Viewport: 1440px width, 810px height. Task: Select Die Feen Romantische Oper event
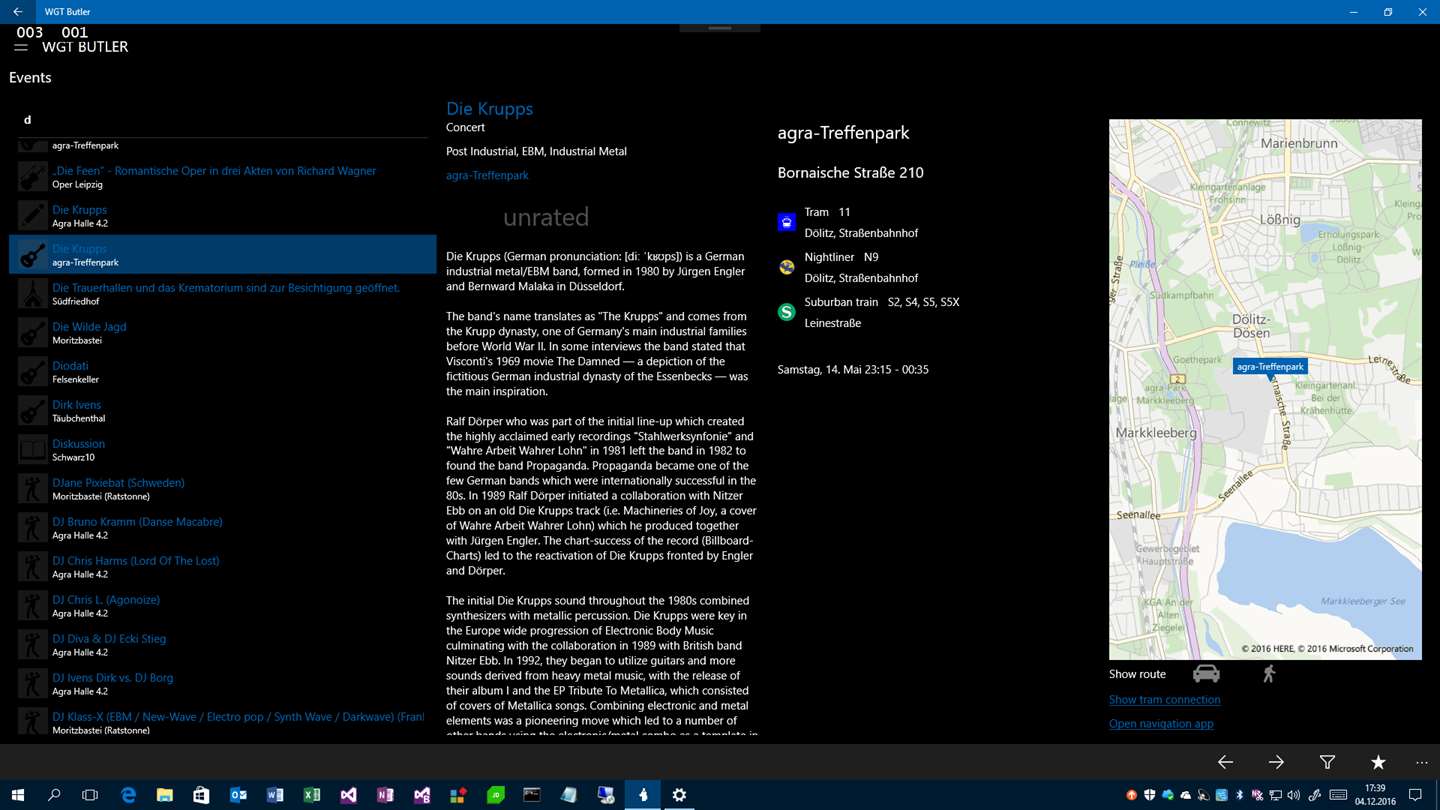223,177
